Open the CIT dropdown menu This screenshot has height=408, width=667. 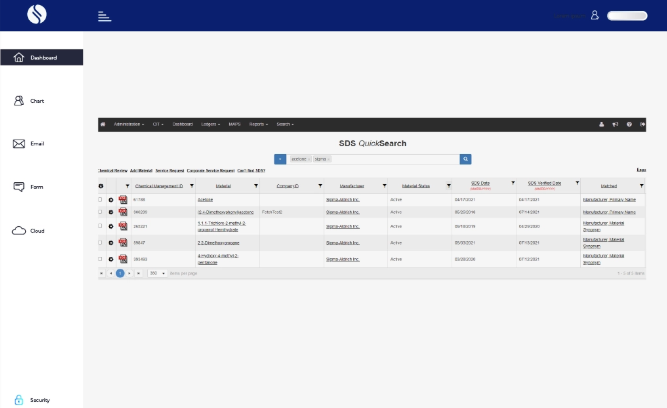pos(158,124)
